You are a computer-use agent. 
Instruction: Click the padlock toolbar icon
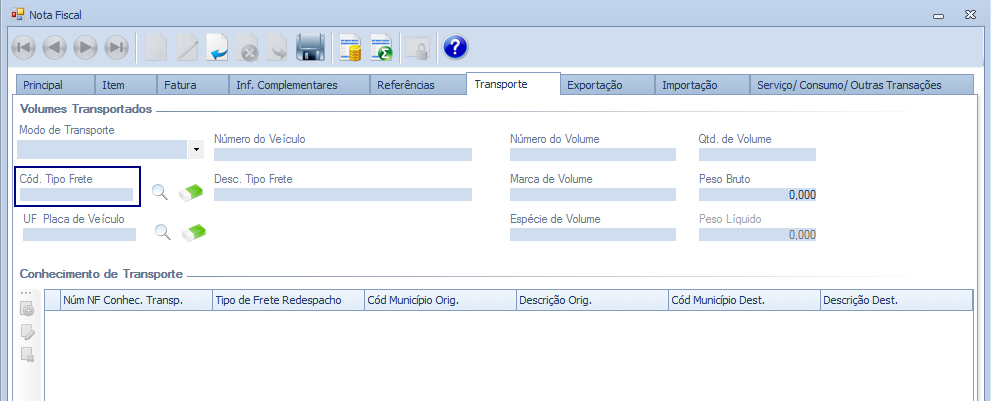coord(417,47)
